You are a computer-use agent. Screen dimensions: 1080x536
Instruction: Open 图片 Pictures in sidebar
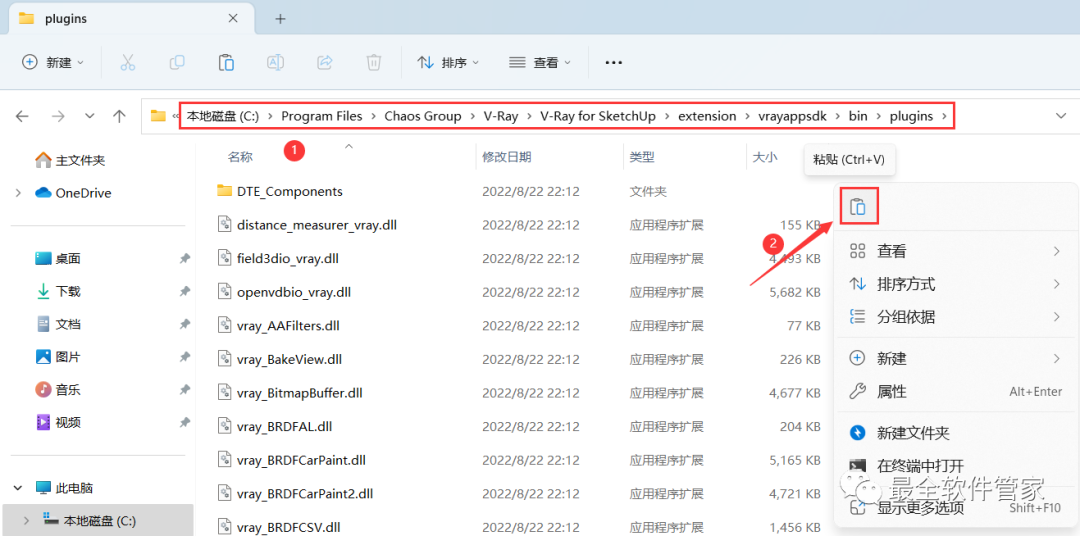tap(58, 357)
